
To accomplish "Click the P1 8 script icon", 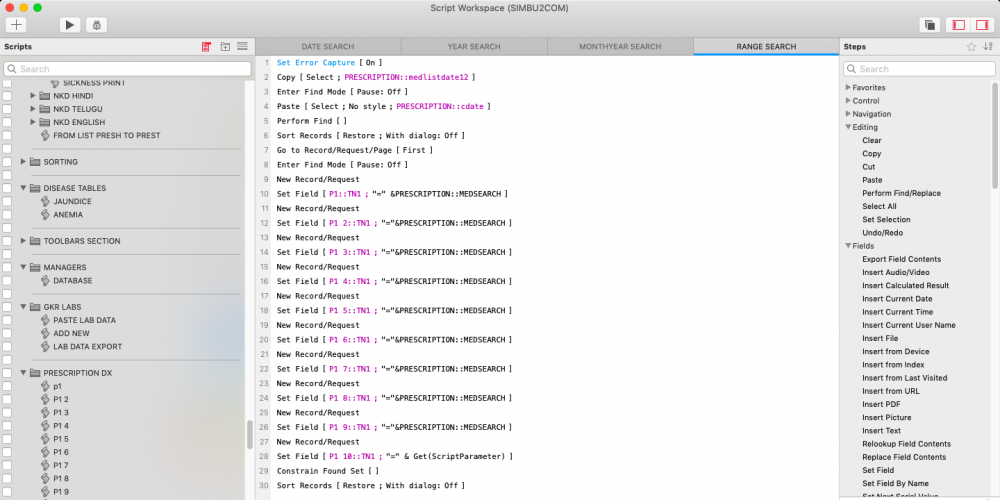I will click(x=45, y=478).
